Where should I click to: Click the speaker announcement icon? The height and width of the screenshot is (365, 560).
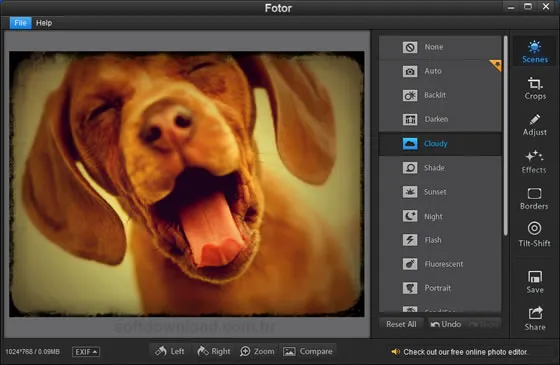395,352
